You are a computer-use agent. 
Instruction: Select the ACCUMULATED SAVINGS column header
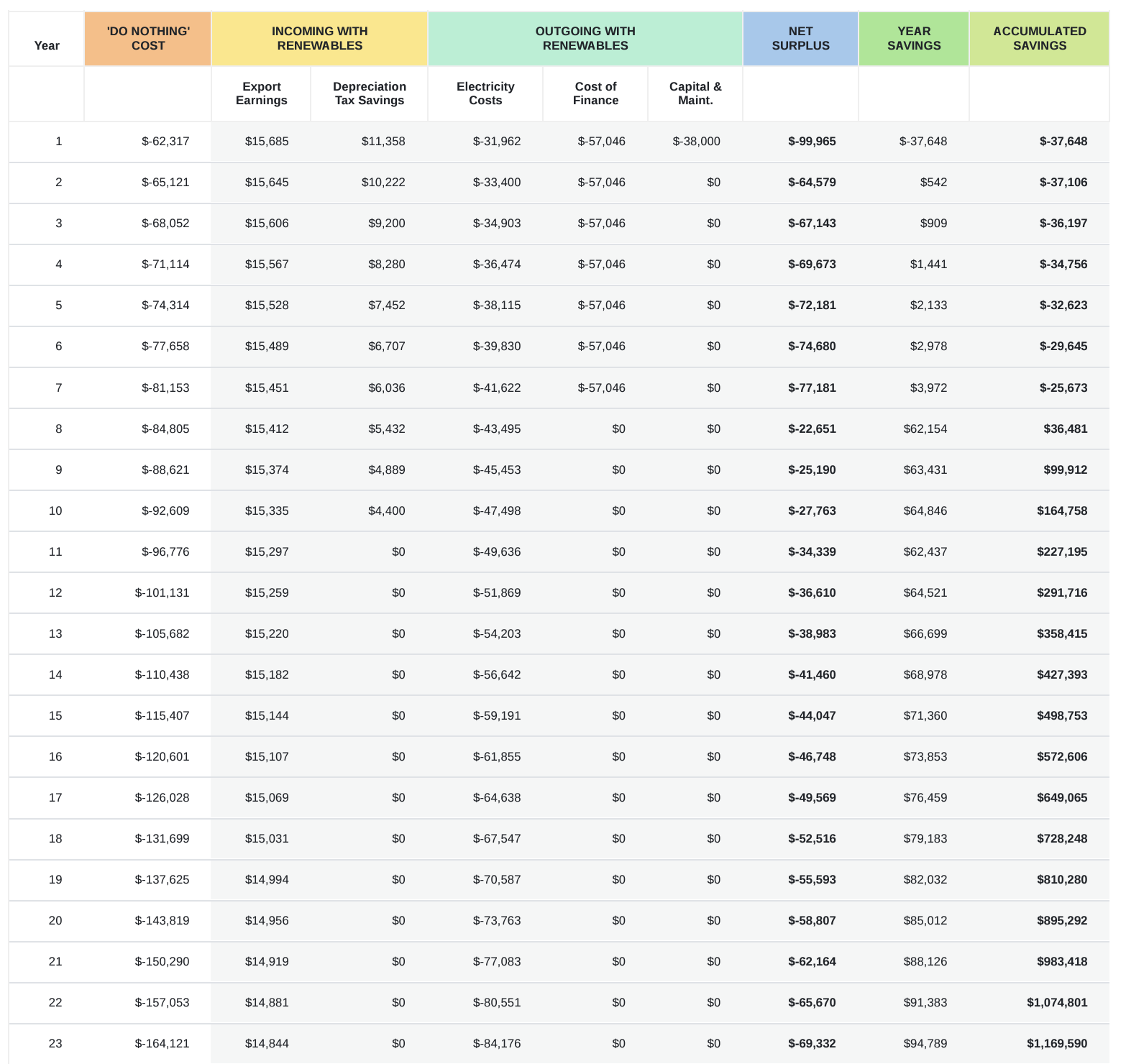[x=1040, y=38]
